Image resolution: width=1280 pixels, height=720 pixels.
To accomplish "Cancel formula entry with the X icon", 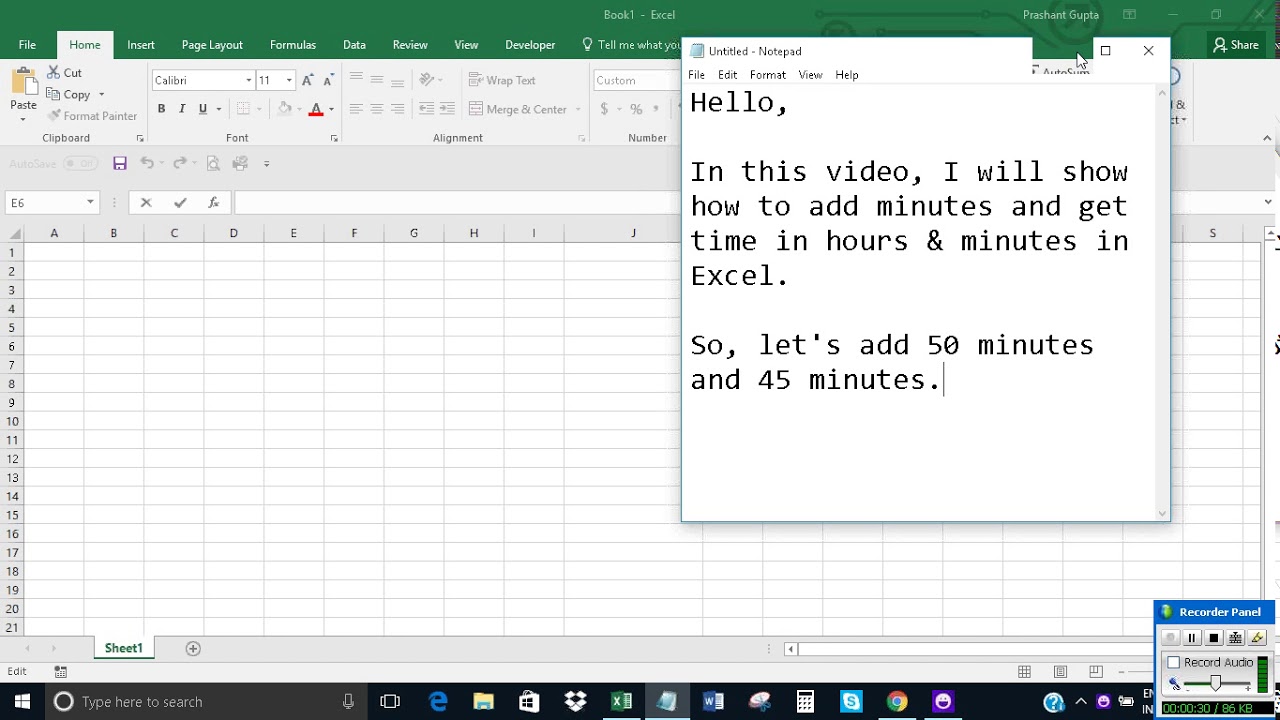I will (x=146, y=202).
